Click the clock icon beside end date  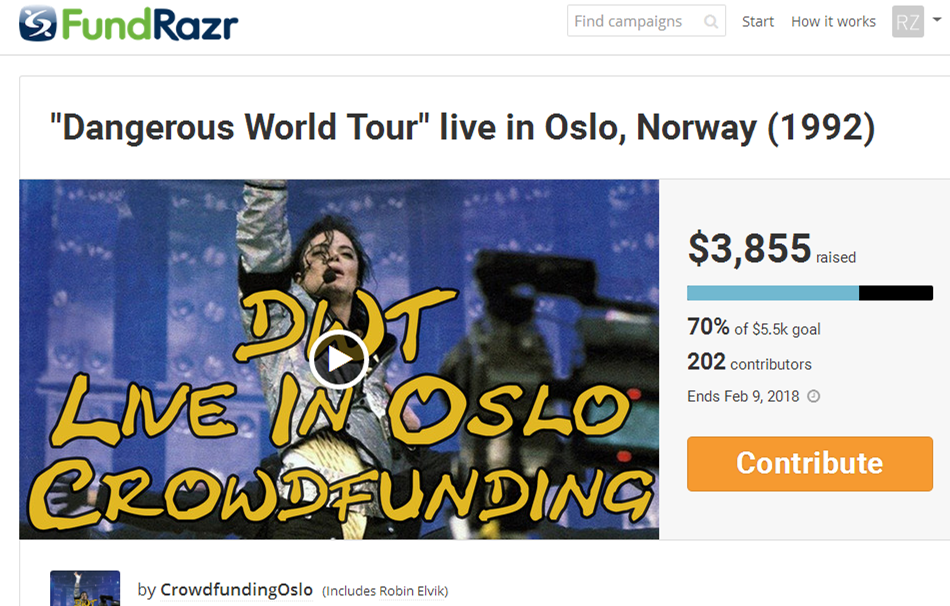pyautogui.click(x=814, y=396)
